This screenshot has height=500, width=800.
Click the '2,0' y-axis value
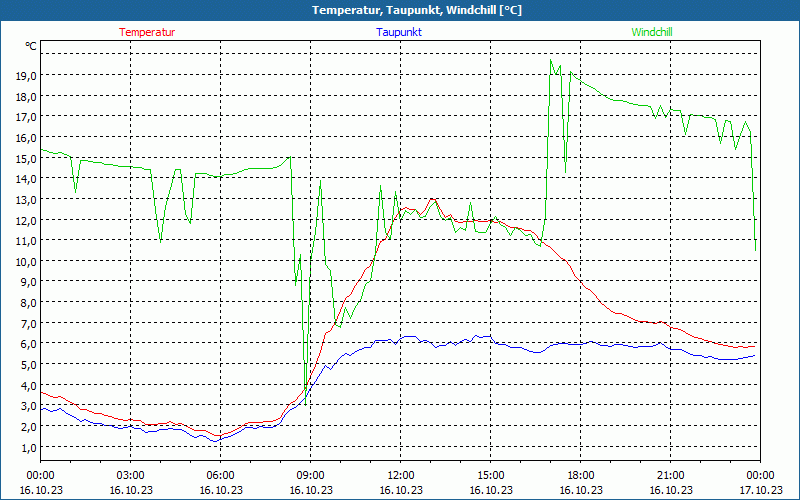click(x=29, y=427)
